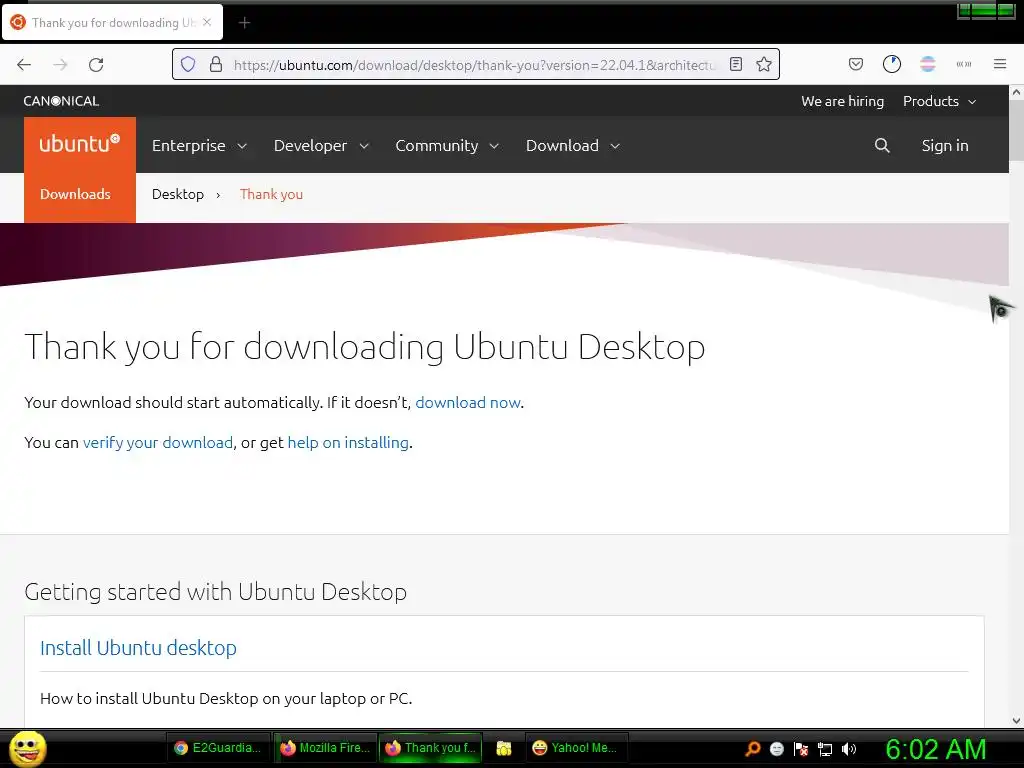The image size is (1024, 768).
Task: Open the network tray icon
Action: tap(825, 749)
